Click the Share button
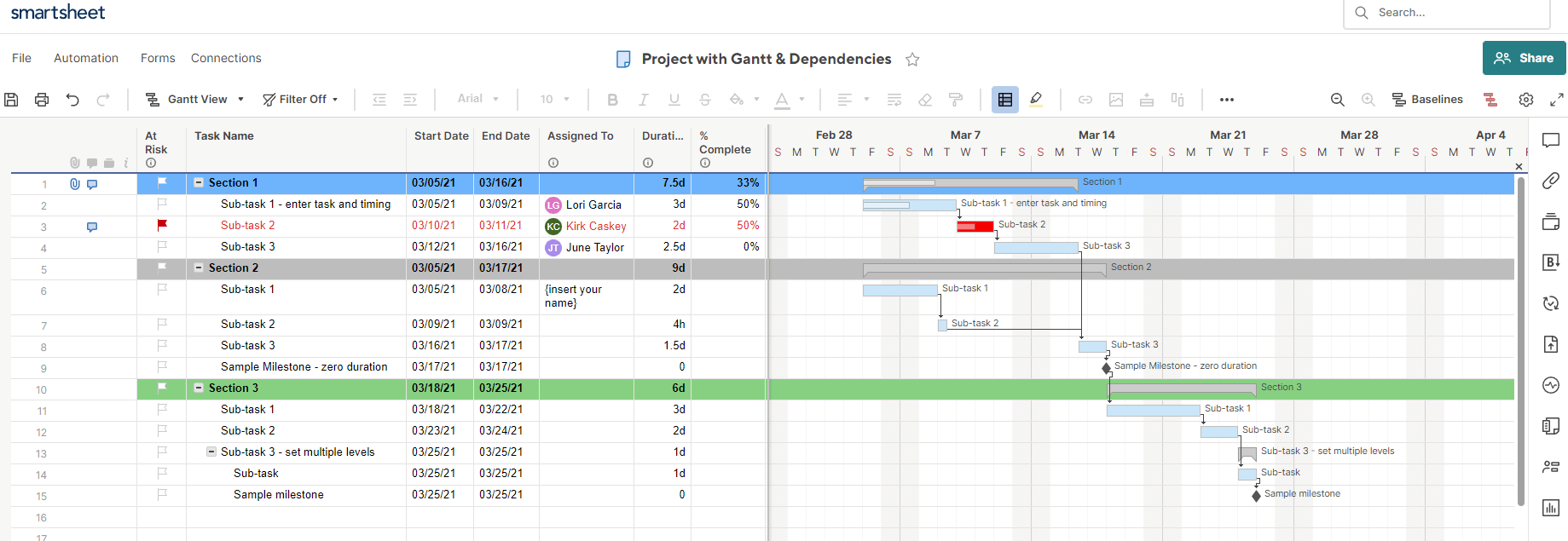This screenshot has height=541, width=1568. pos(1524,58)
